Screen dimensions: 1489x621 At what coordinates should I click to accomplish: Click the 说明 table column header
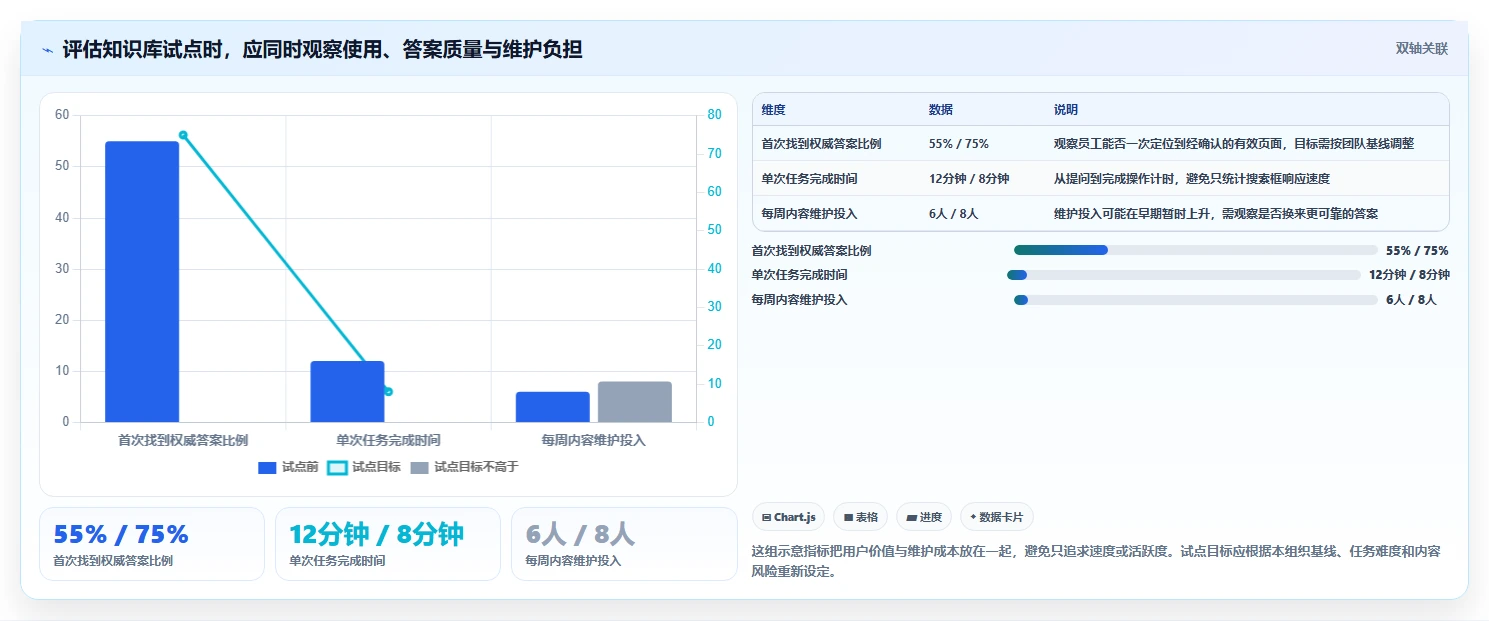click(1066, 110)
